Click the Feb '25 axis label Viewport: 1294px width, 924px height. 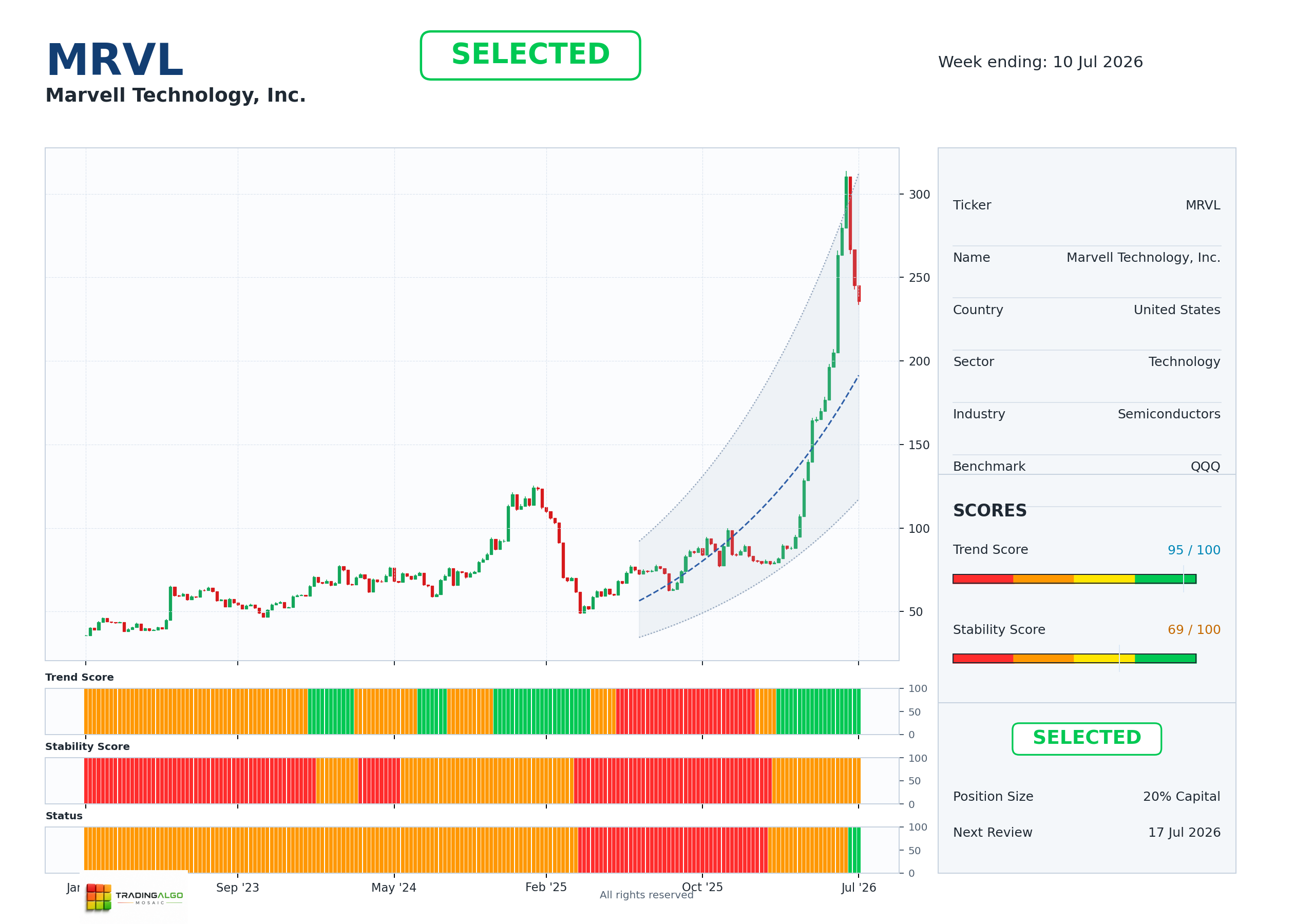pos(546,888)
